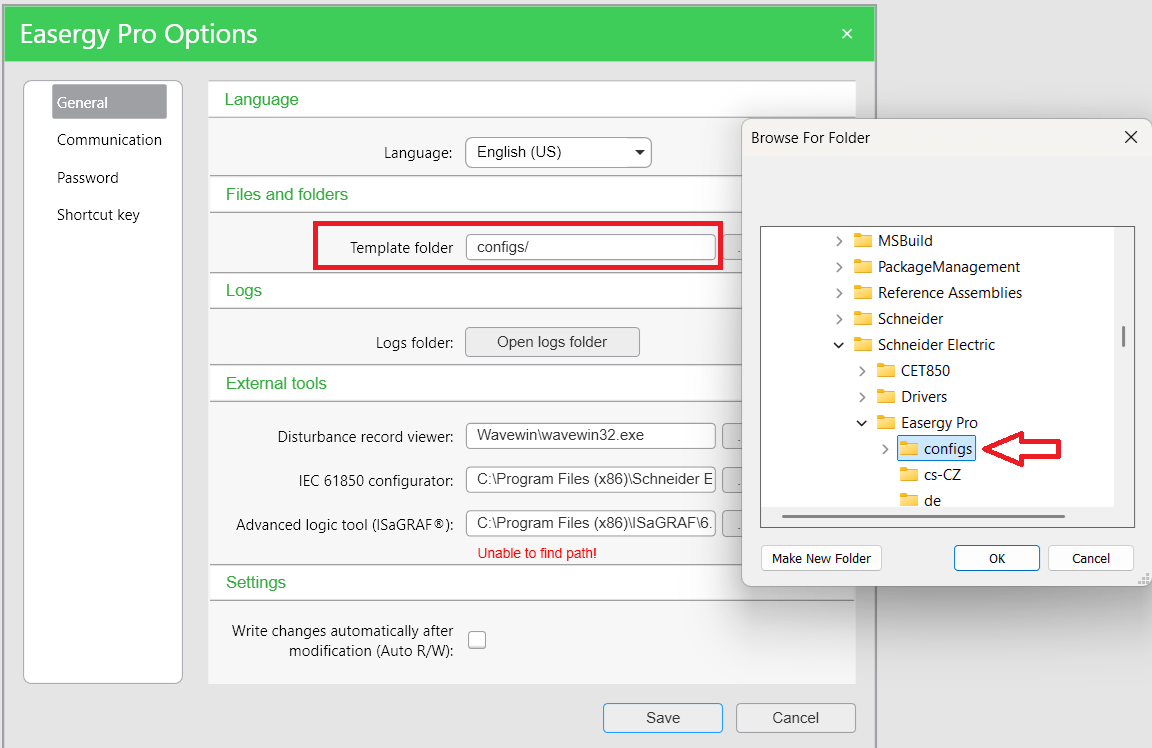Click the folder tree vertical scrollbar thumb
This screenshot has height=748, width=1152.
coord(1123,337)
